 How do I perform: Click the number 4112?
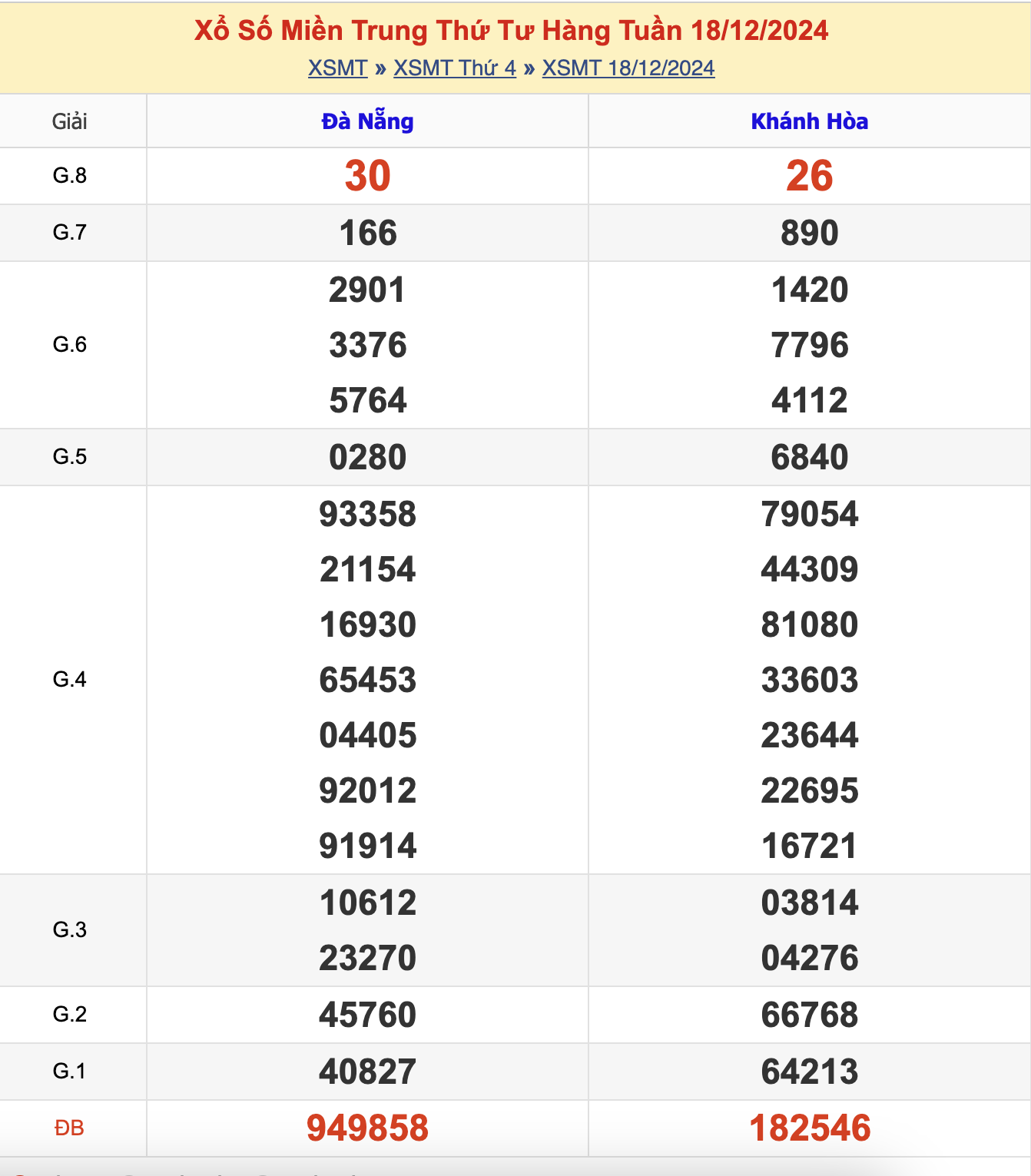(810, 400)
